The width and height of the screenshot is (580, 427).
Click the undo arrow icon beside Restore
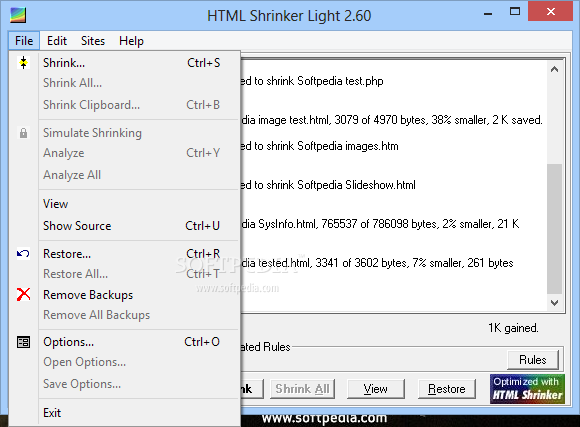pos(23,253)
